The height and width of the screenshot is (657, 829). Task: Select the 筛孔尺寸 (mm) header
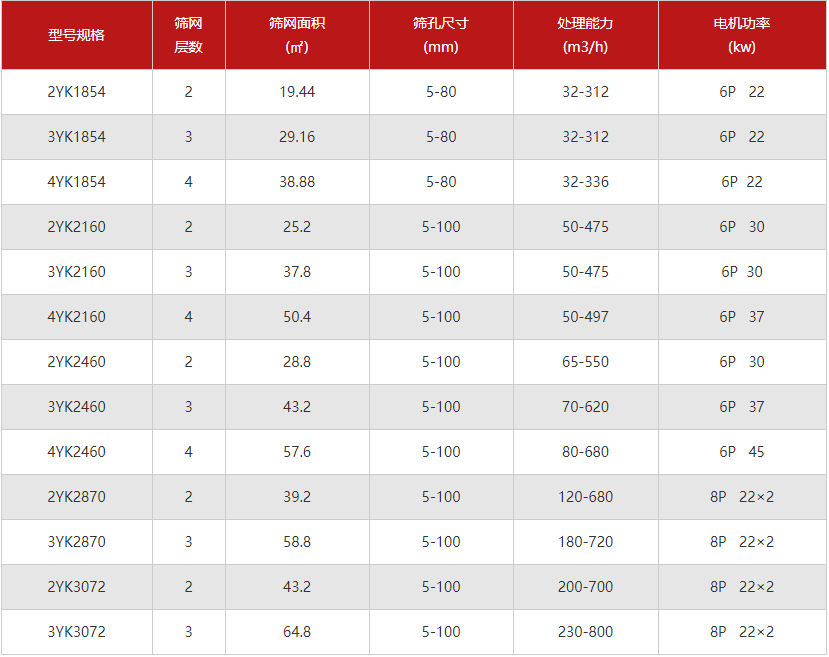click(x=441, y=35)
